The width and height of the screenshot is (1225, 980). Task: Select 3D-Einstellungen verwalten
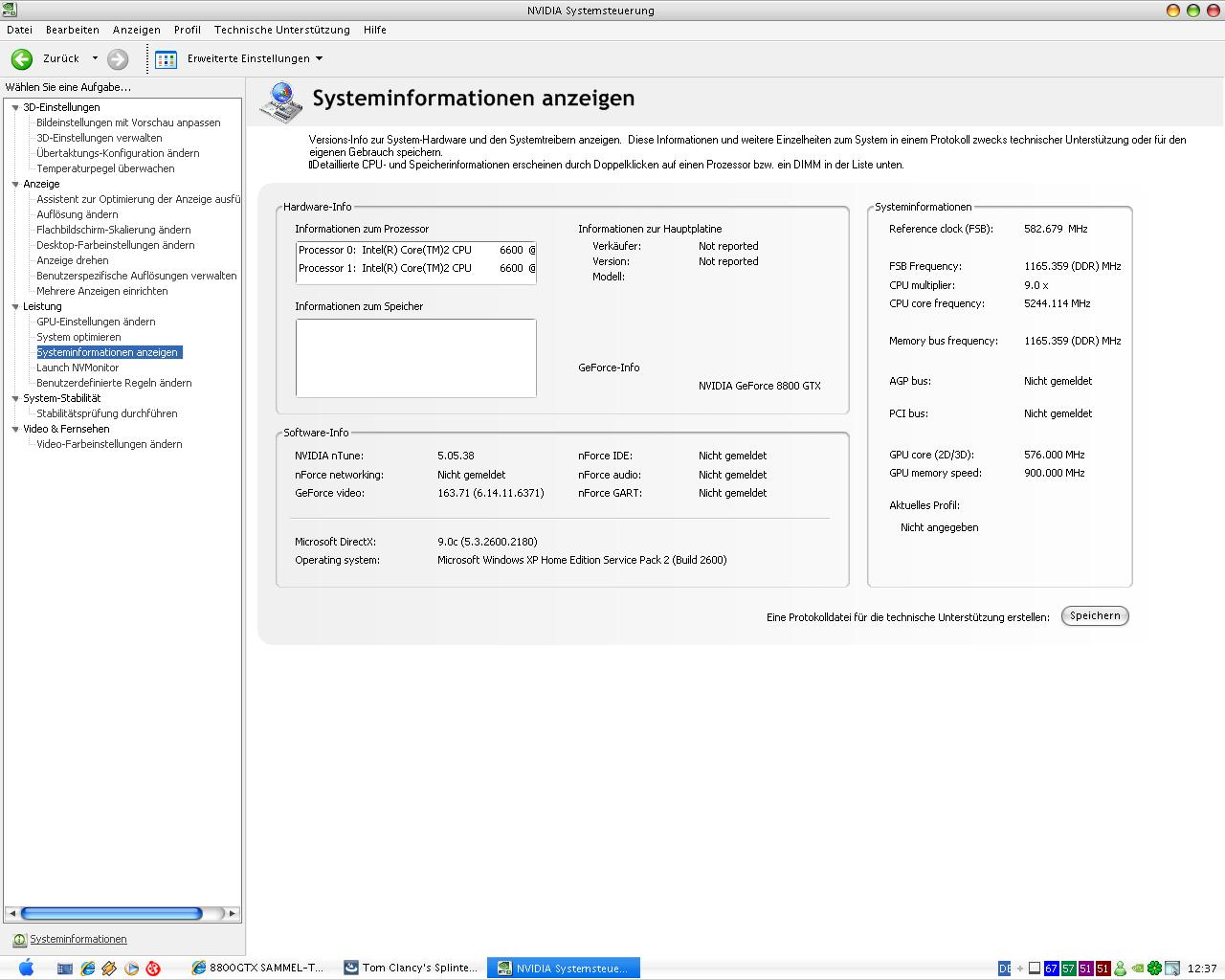click(100, 138)
